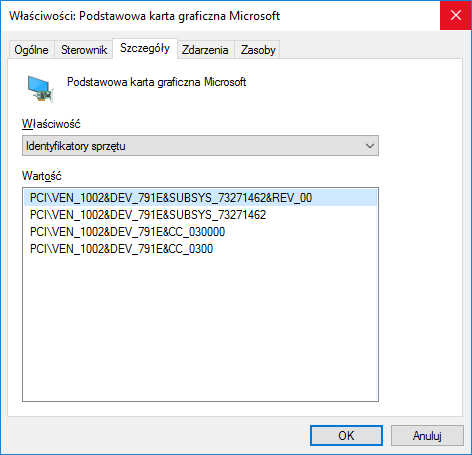Switch to the Ogólne tab
Image resolution: width=472 pixels, height=455 pixels.
tap(31, 50)
